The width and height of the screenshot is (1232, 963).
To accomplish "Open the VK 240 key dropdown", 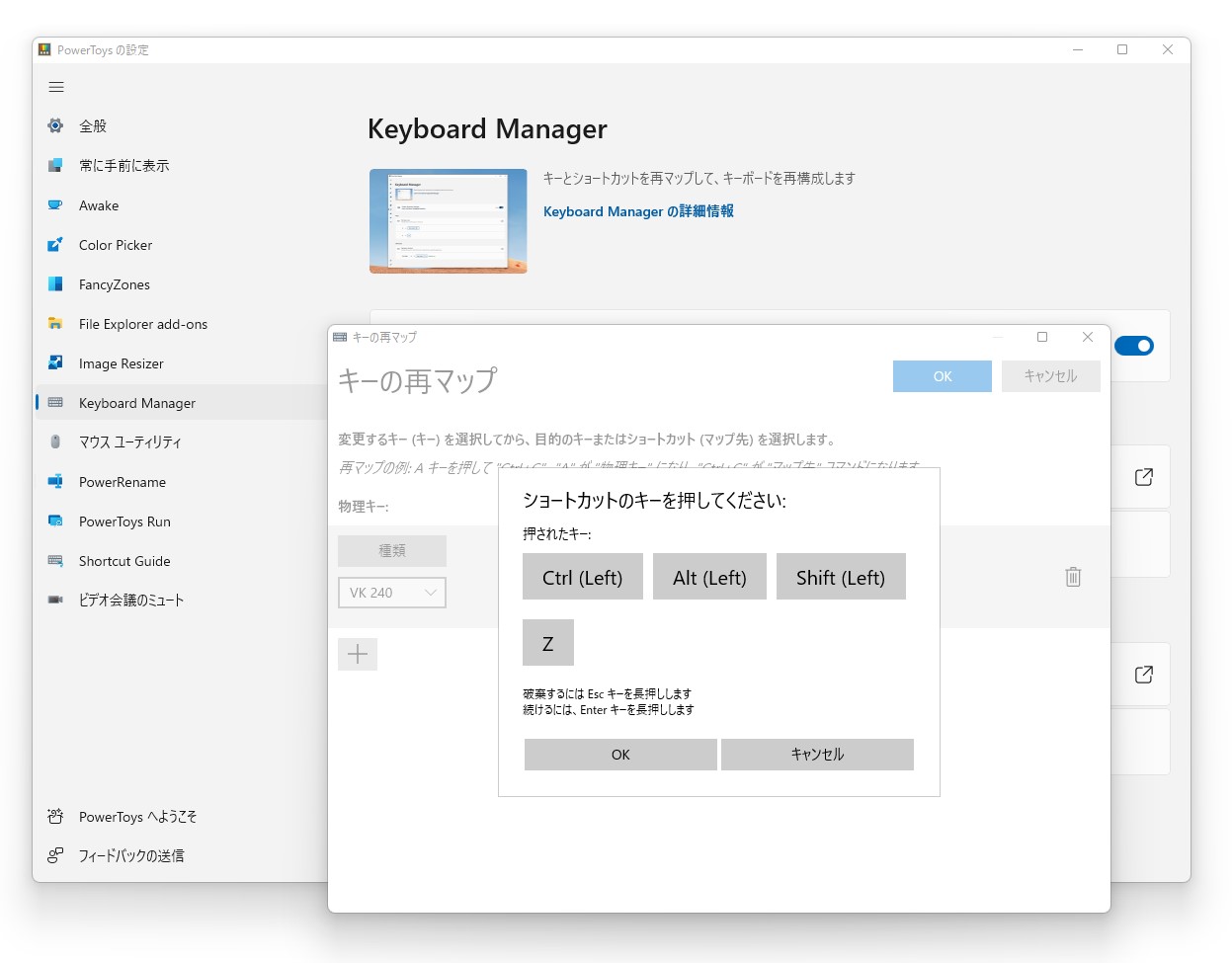I will [x=391, y=593].
